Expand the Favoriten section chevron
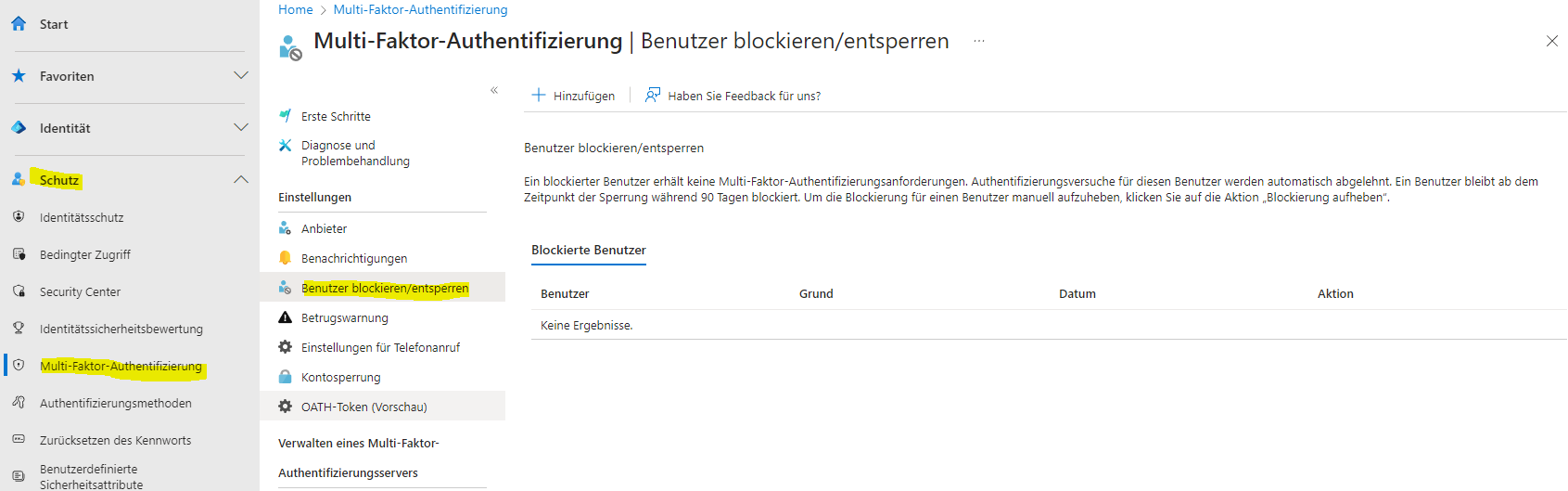The height and width of the screenshot is (491, 1568). (x=241, y=76)
